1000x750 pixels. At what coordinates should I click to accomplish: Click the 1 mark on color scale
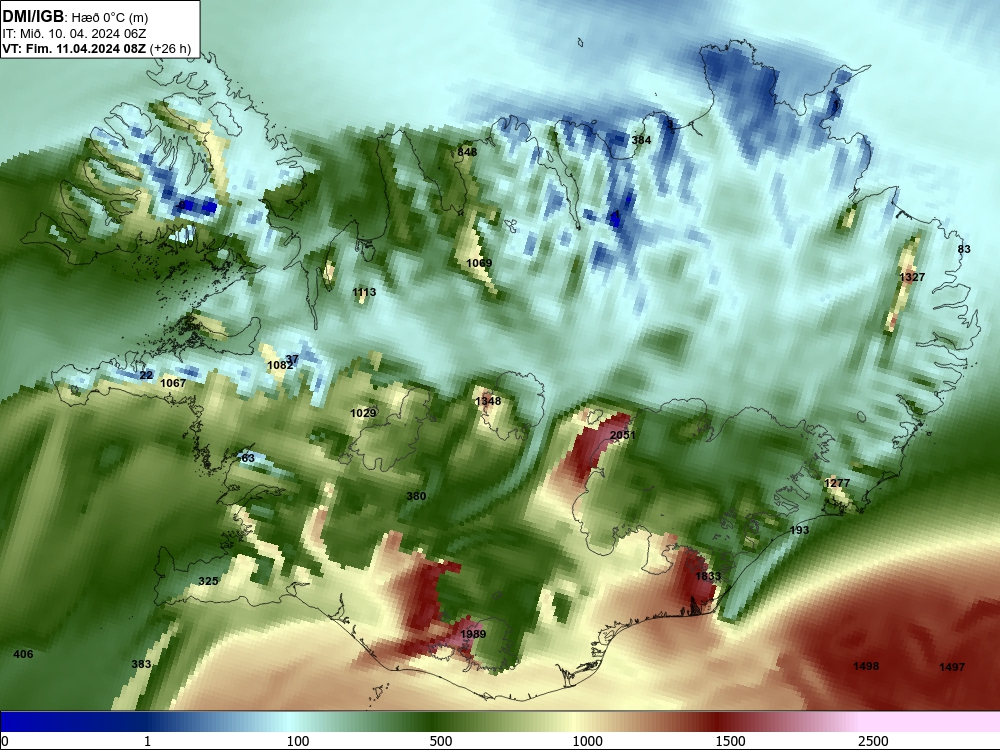point(147,741)
